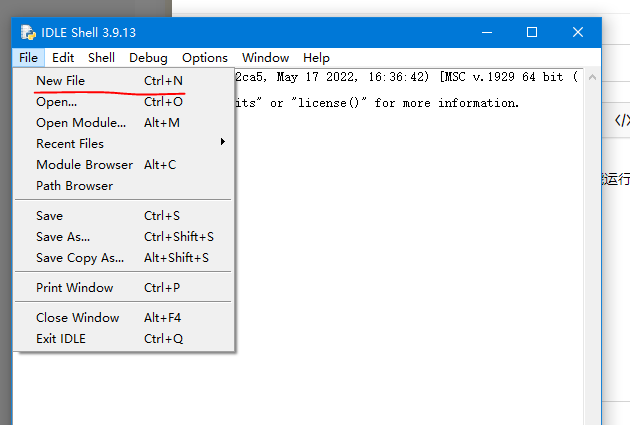Select Print Window menu entry
Viewport: 630px width, 425px height.
coord(124,288)
